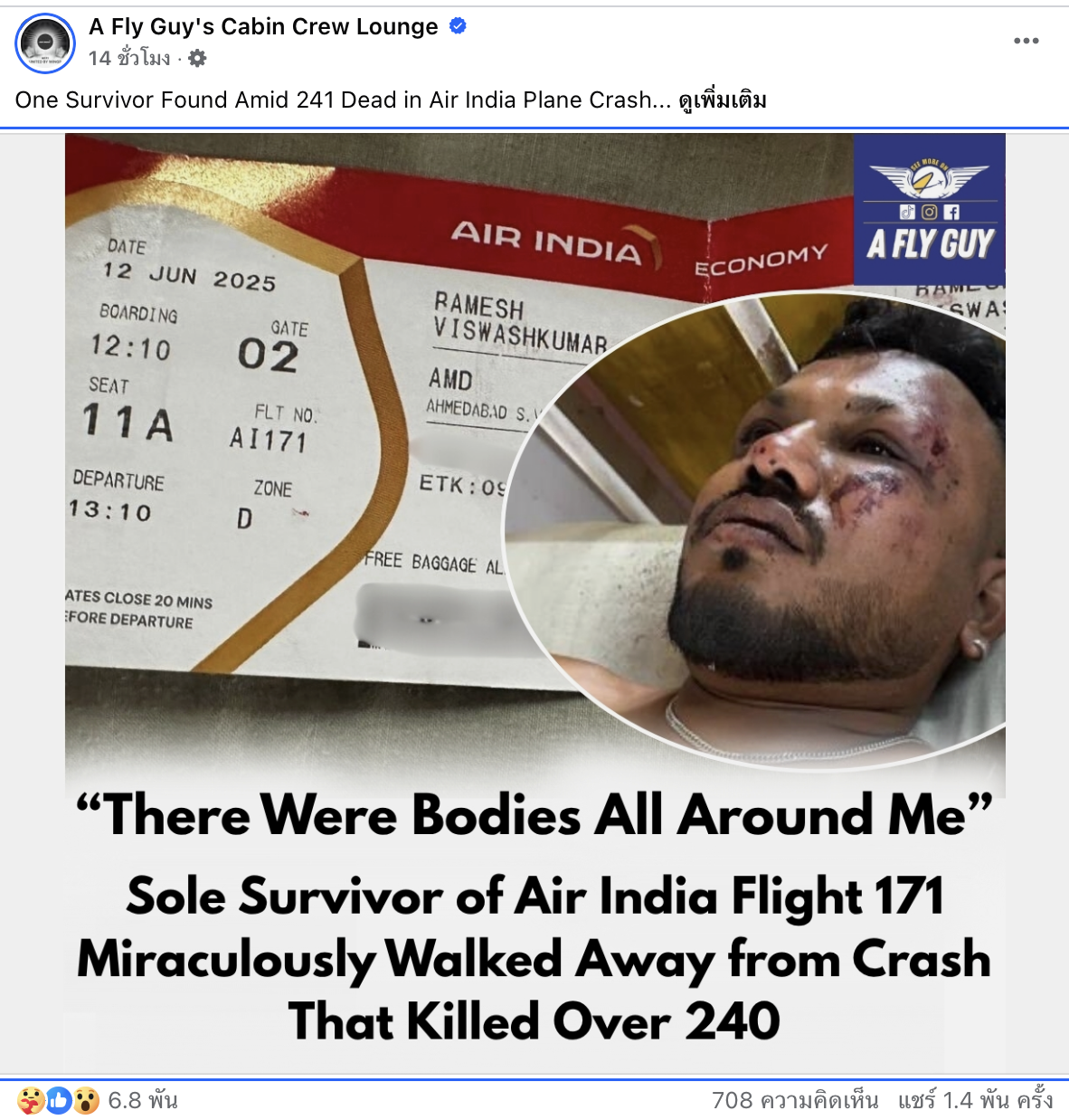Screen dimensions: 1069x1120
Task: View the care reaction emoji
Action: click(31, 1100)
